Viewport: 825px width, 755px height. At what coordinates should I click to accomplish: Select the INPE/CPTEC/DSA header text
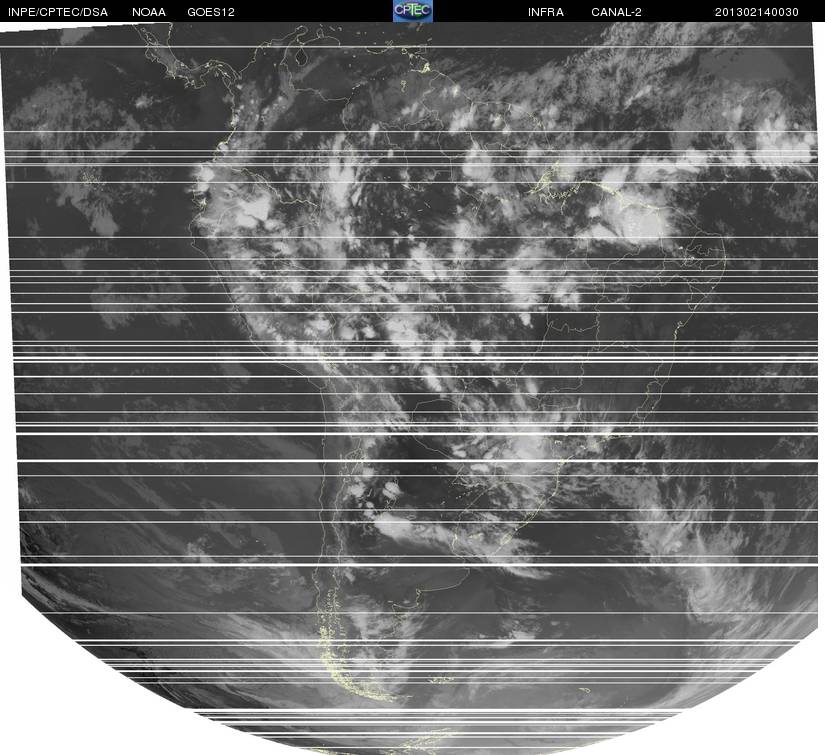click(58, 12)
